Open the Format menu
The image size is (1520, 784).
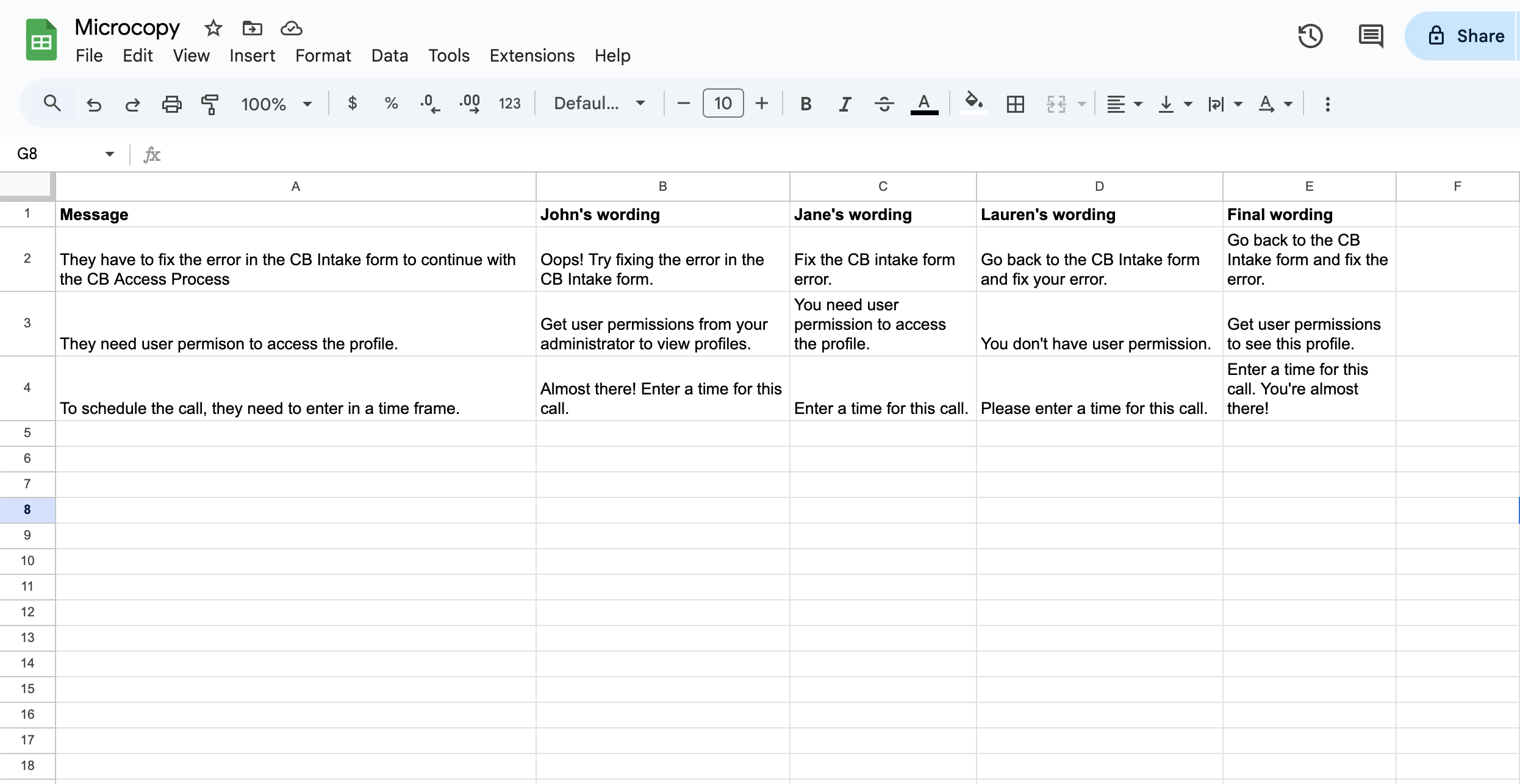click(x=323, y=55)
